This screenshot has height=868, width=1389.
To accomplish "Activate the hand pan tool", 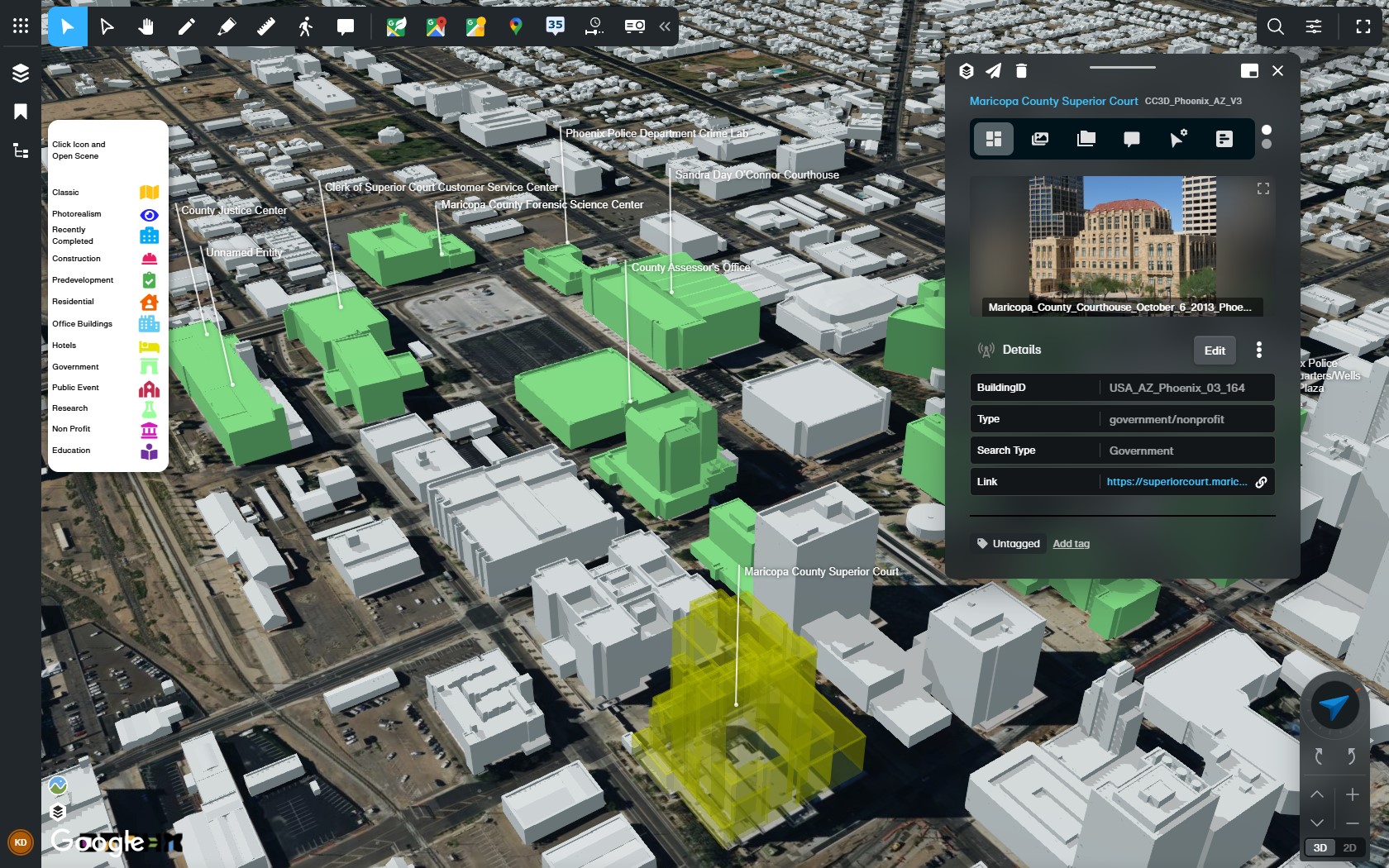I will [146, 26].
